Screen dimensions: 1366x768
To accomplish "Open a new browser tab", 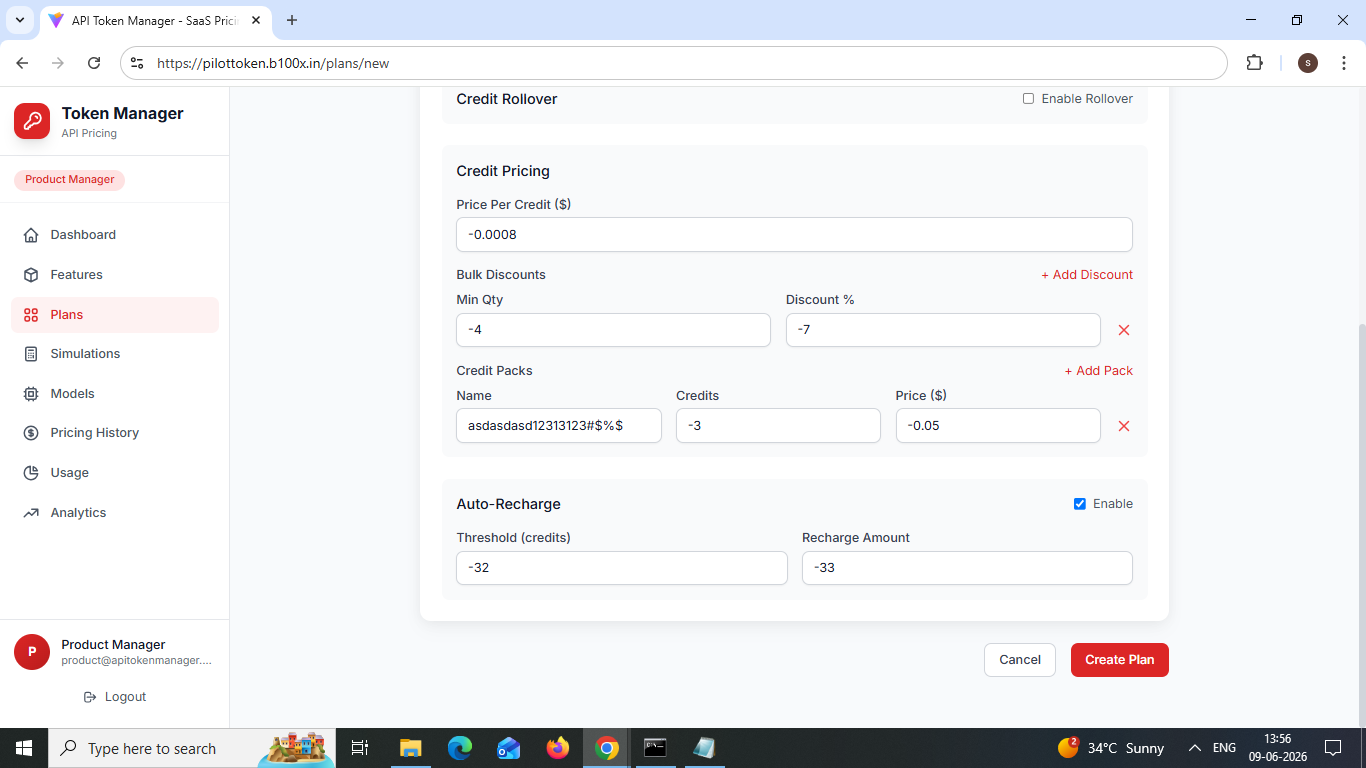I will 292,20.
